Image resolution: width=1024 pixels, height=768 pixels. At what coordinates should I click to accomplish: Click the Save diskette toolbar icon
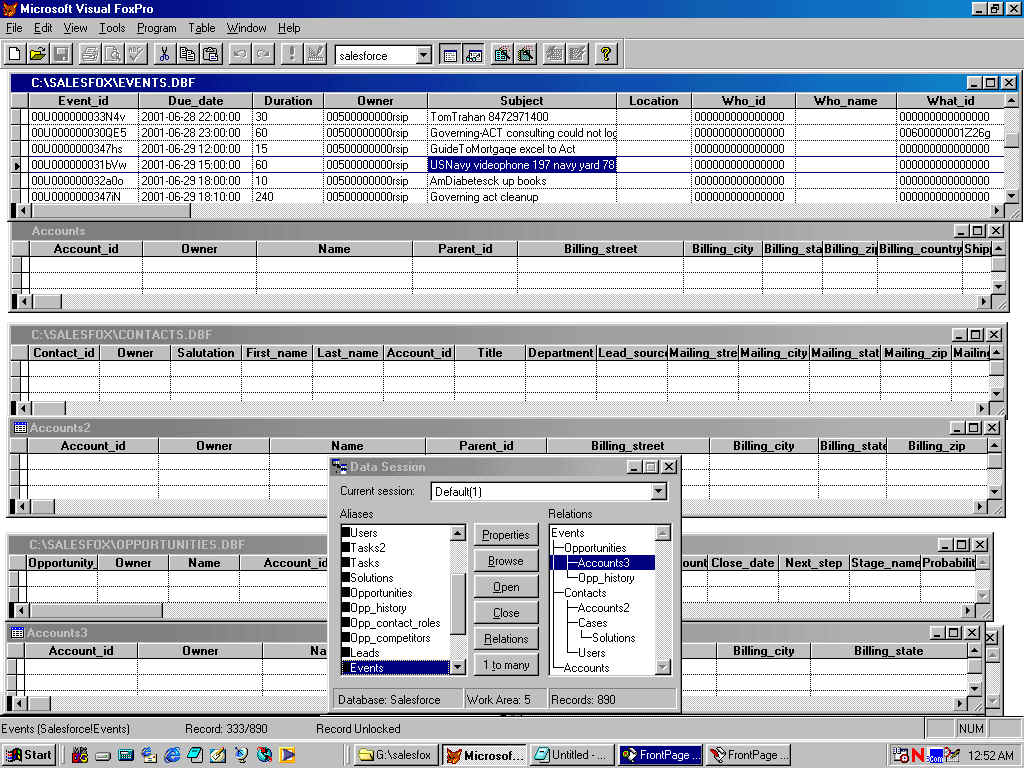[61, 54]
